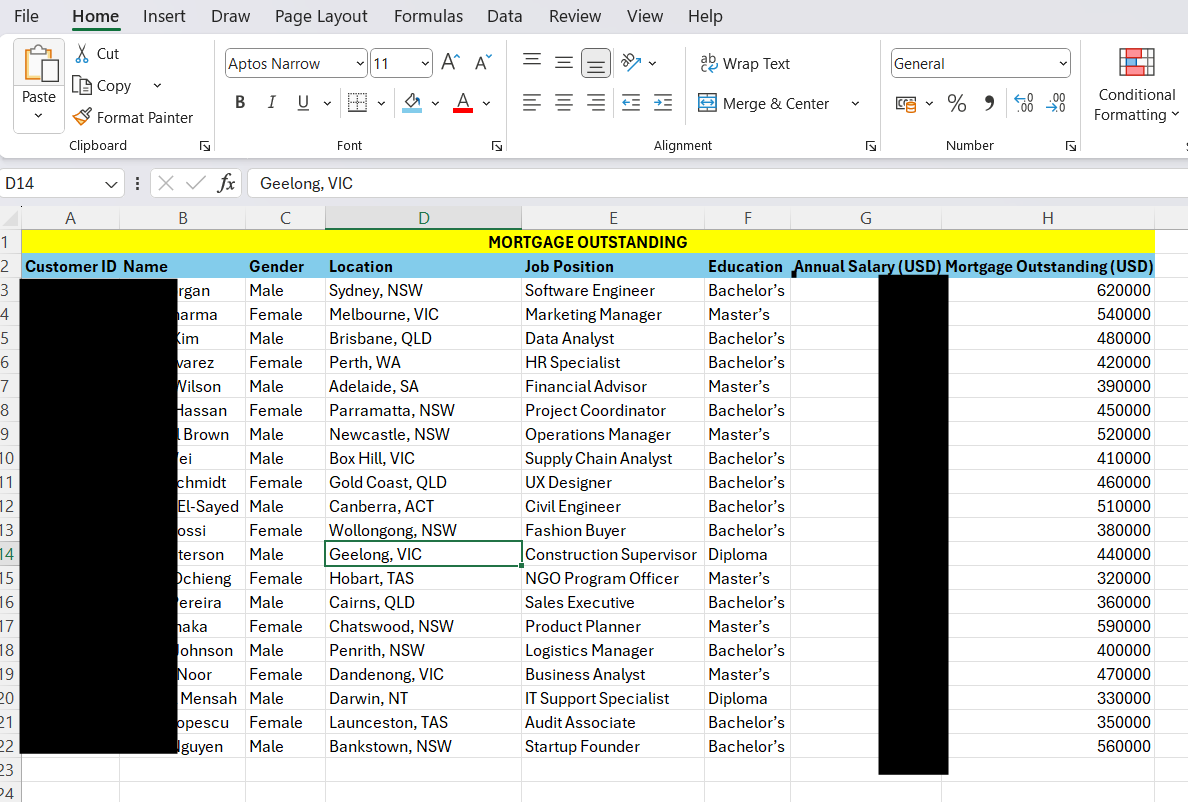
Task: Expand Copy options dropdown arrow
Action: pyautogui.click(x=158, y=86)
